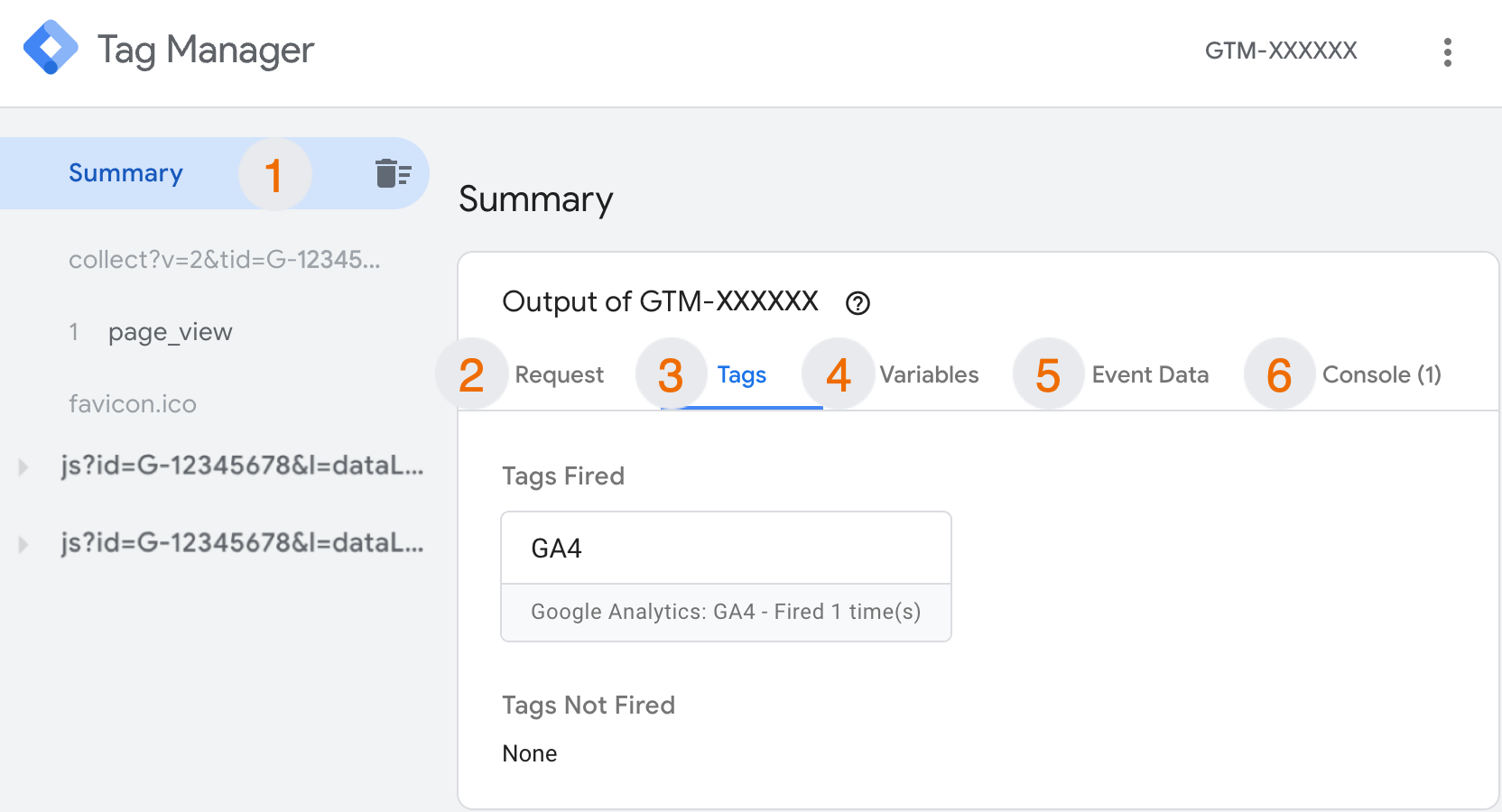Click the clear requests trash icon
This screenshot has height=812, width=1502.
pyautogui.click(x=394, y=172)
